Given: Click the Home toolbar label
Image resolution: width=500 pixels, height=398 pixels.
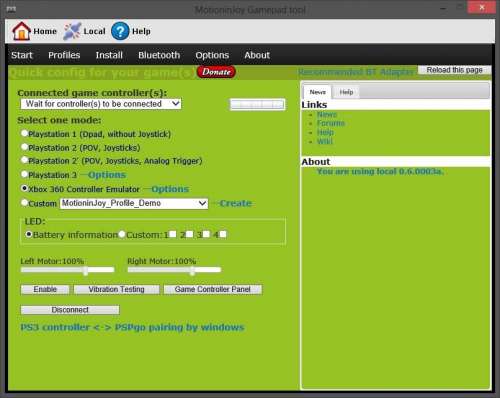Looking at the screenshot, I should (45, 31).
